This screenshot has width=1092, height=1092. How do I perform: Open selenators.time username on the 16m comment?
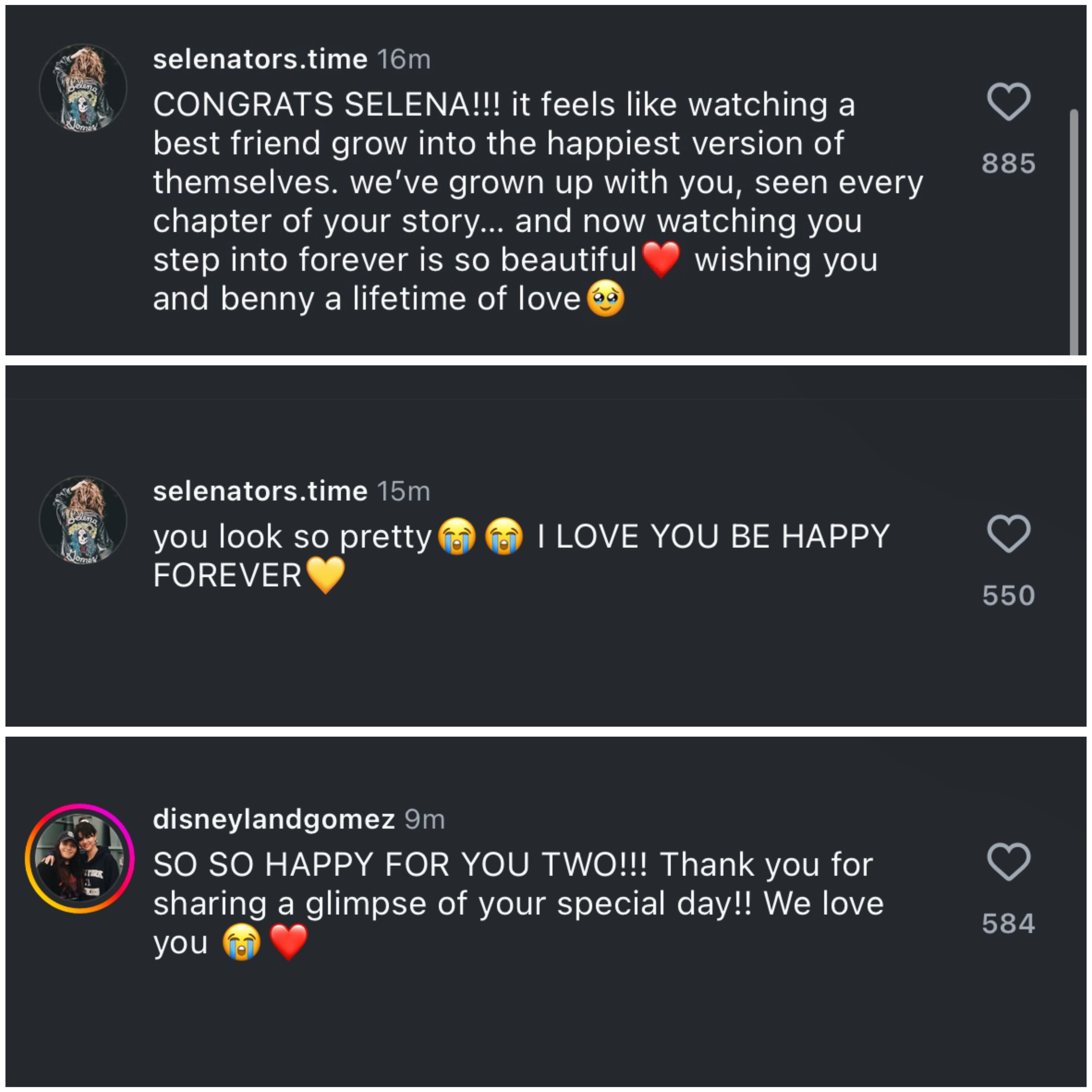[x=260, y=59]
